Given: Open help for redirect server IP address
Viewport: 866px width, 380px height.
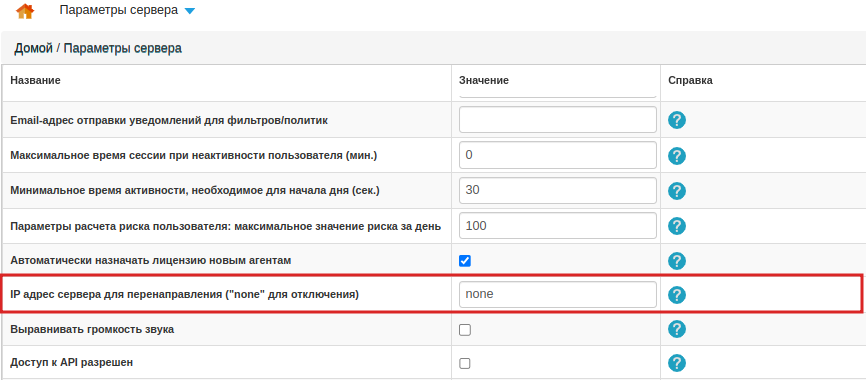Looking at the screenshot, I should point(677,295).
